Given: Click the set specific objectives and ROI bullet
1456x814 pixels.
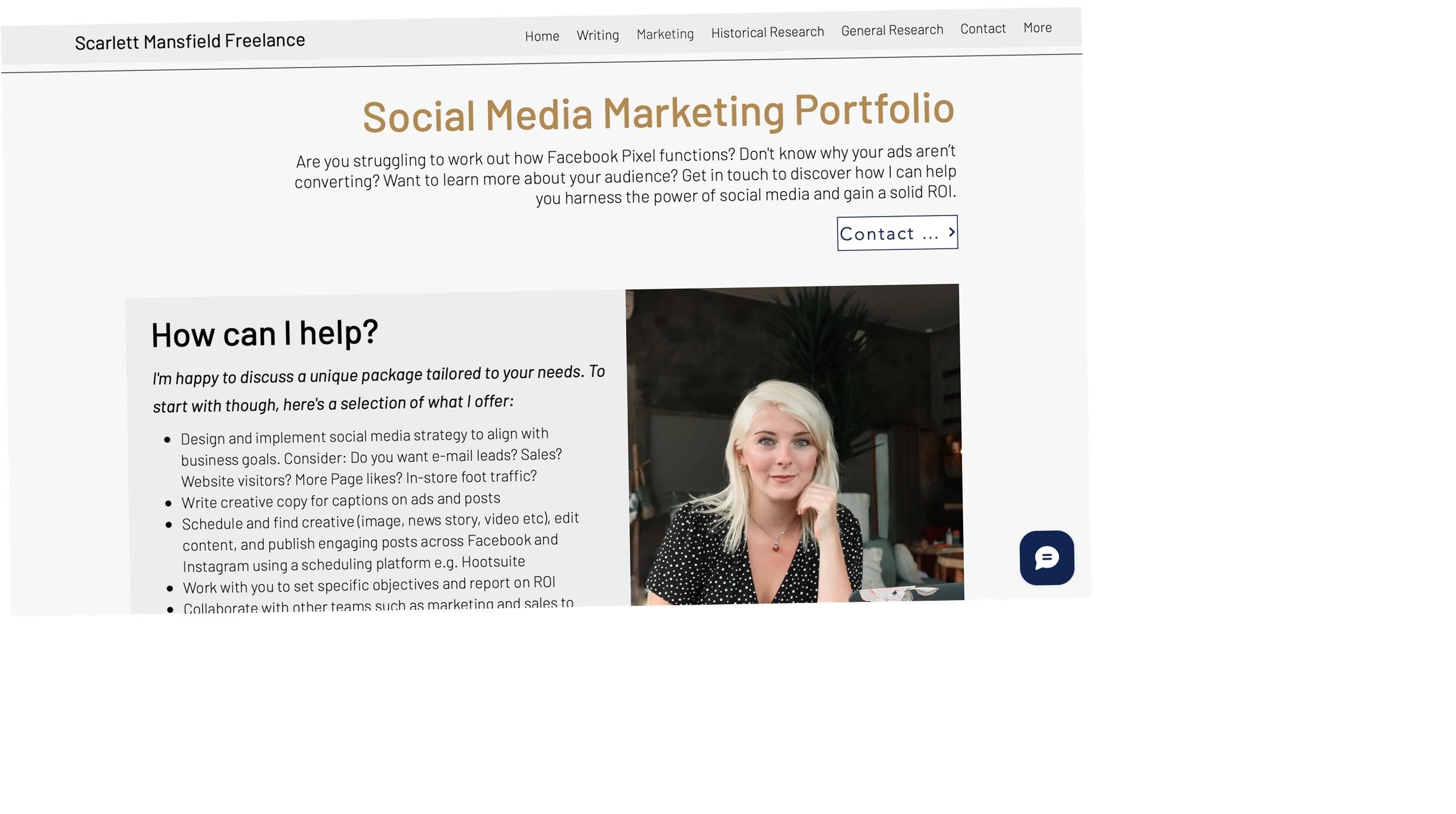Looking at the screenshot, I should point(369,585).
